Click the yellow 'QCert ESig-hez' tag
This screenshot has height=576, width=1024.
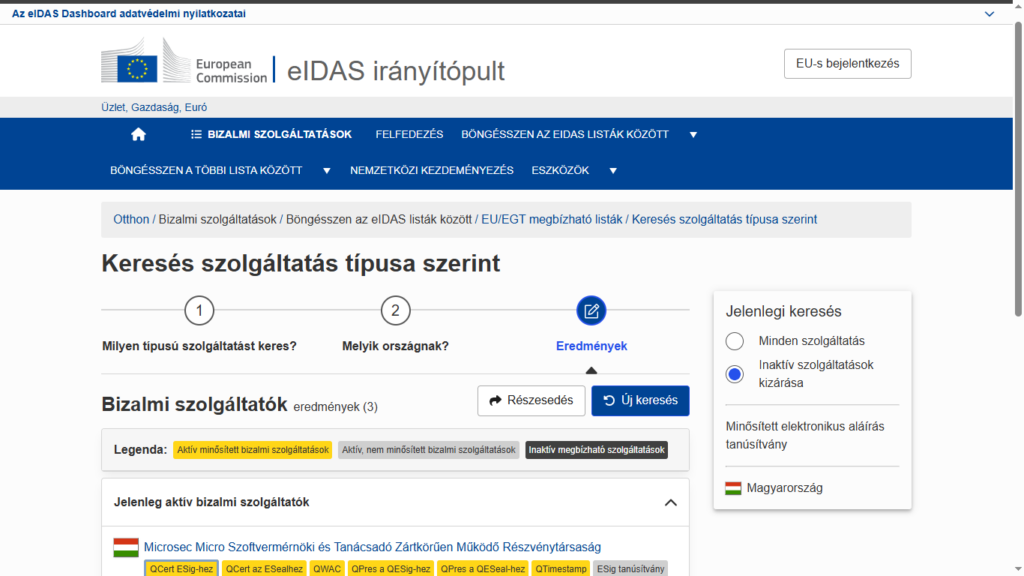tap(180, 569)
